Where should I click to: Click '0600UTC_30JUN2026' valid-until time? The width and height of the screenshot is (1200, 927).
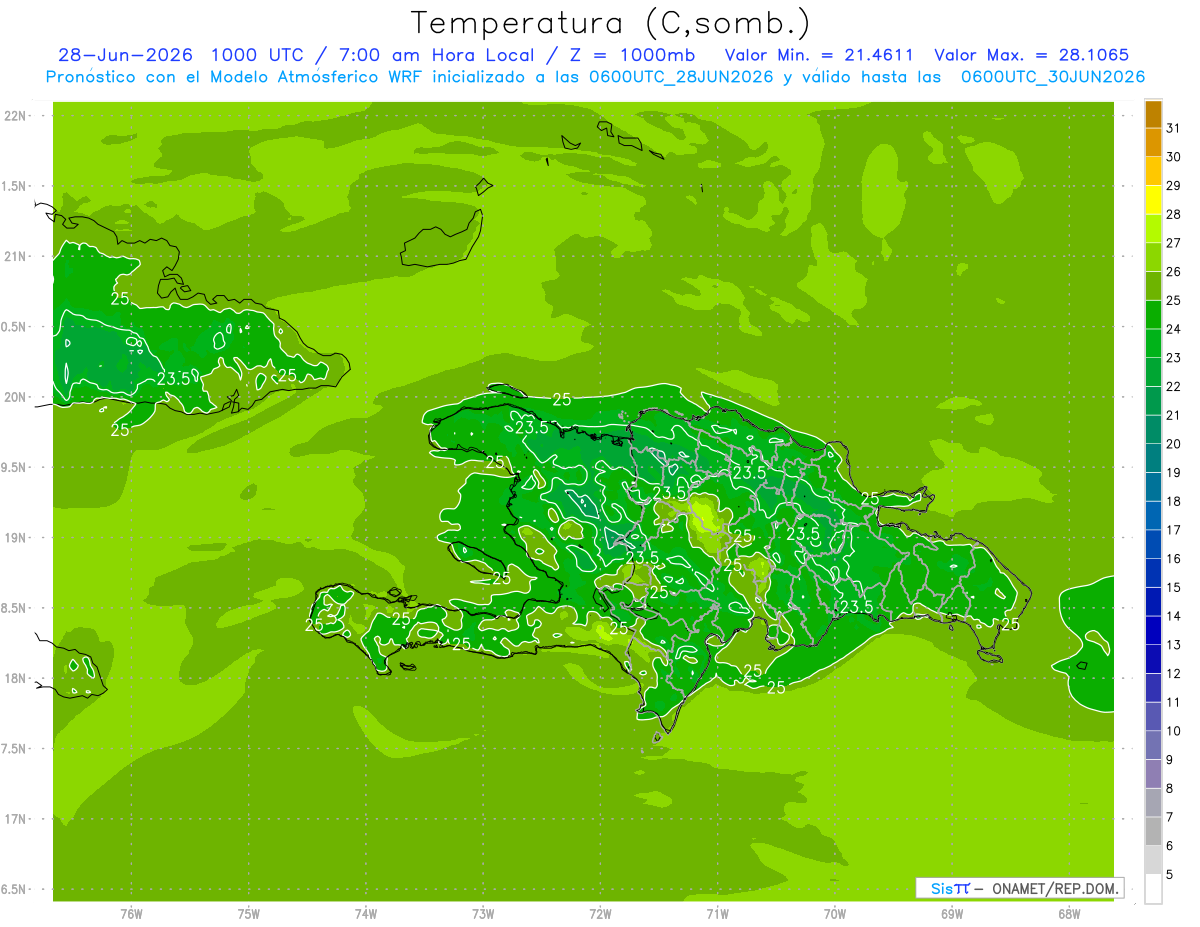coord(1053,77)
